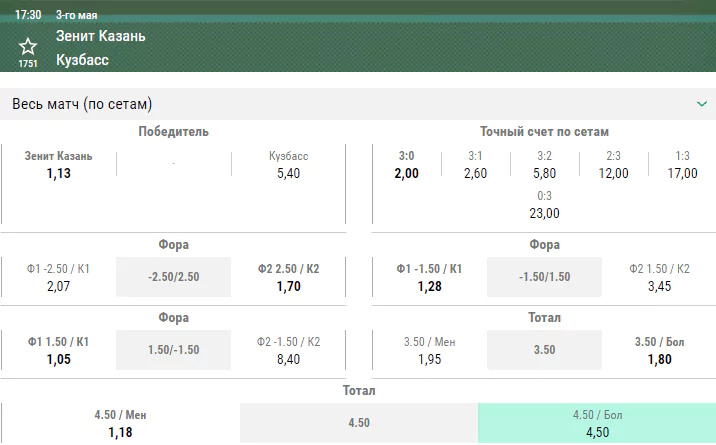Click the 1.50/-1.50 handicap value cell
Viewport: 716px width, 445px height.
pyautogui.click(x=174, y=350)
